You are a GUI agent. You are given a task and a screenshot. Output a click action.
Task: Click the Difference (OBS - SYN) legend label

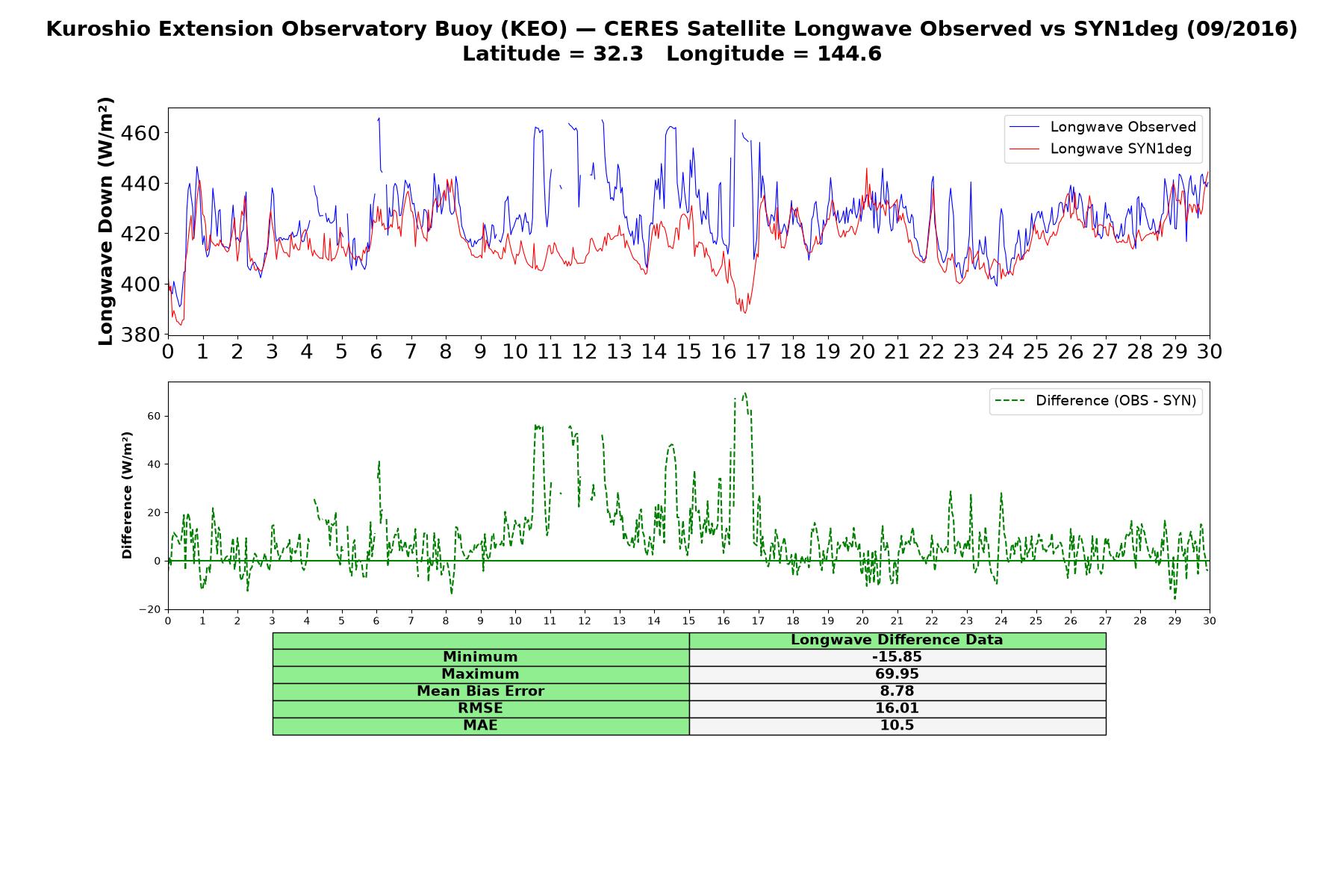[1116, 401]
